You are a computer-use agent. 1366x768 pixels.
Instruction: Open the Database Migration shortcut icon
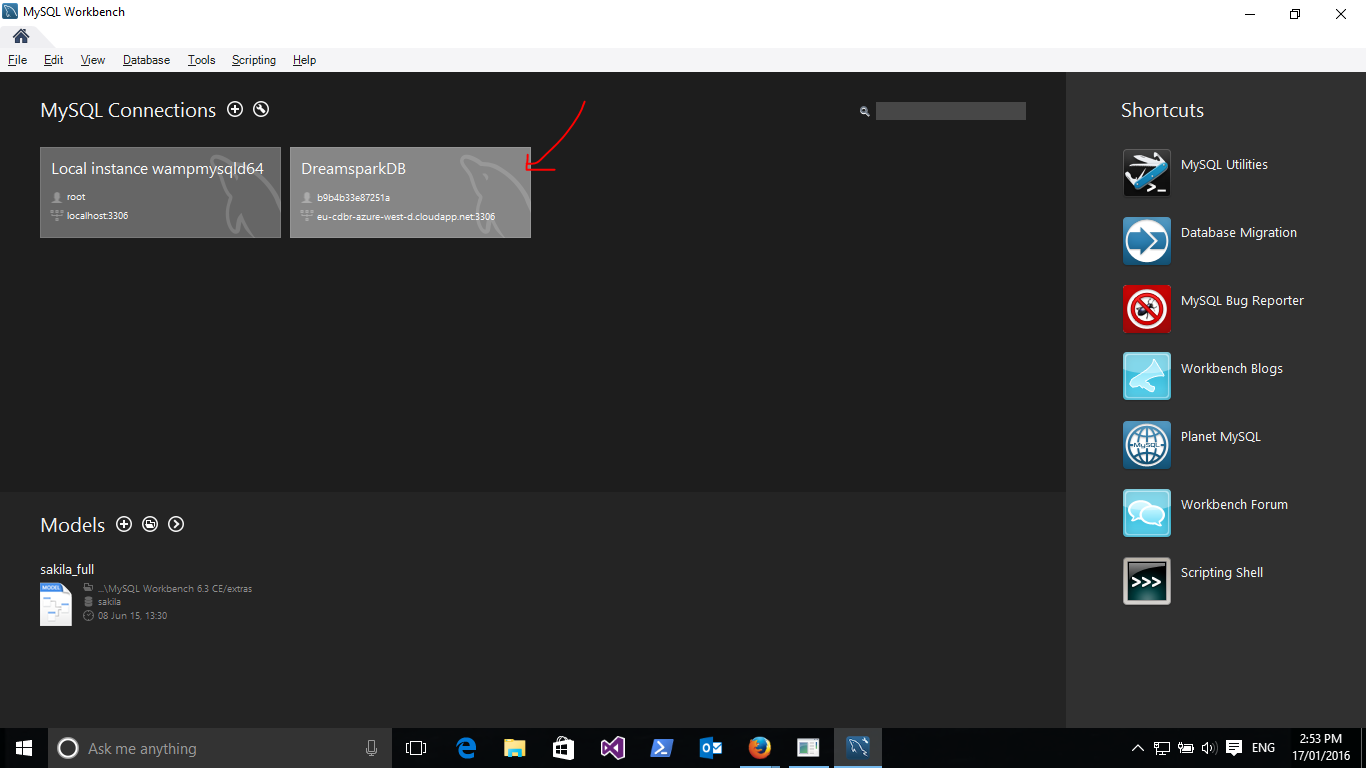pyautogui.click(x=1146, y=241)
